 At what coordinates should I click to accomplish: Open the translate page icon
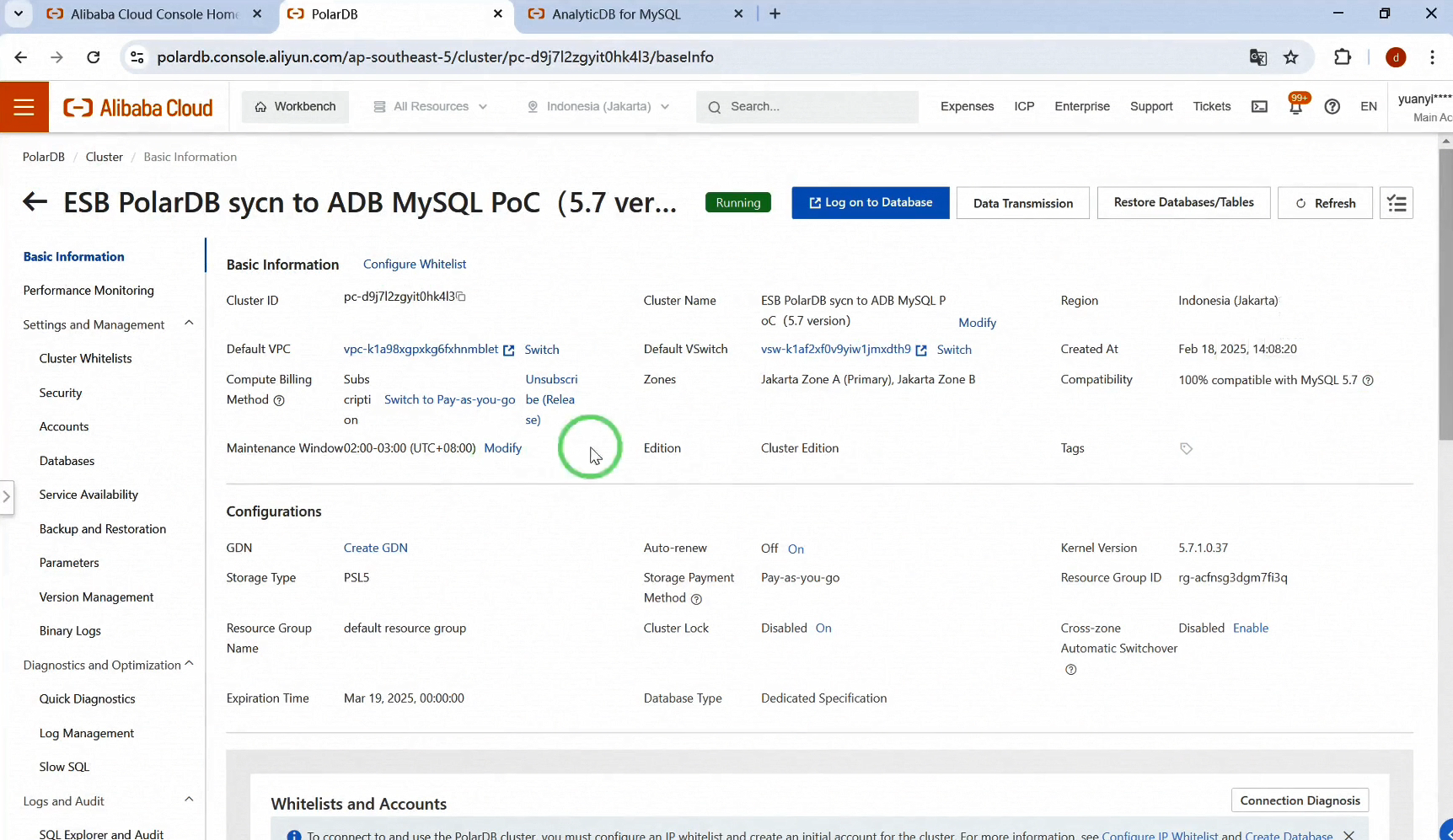coord(1257,57)
